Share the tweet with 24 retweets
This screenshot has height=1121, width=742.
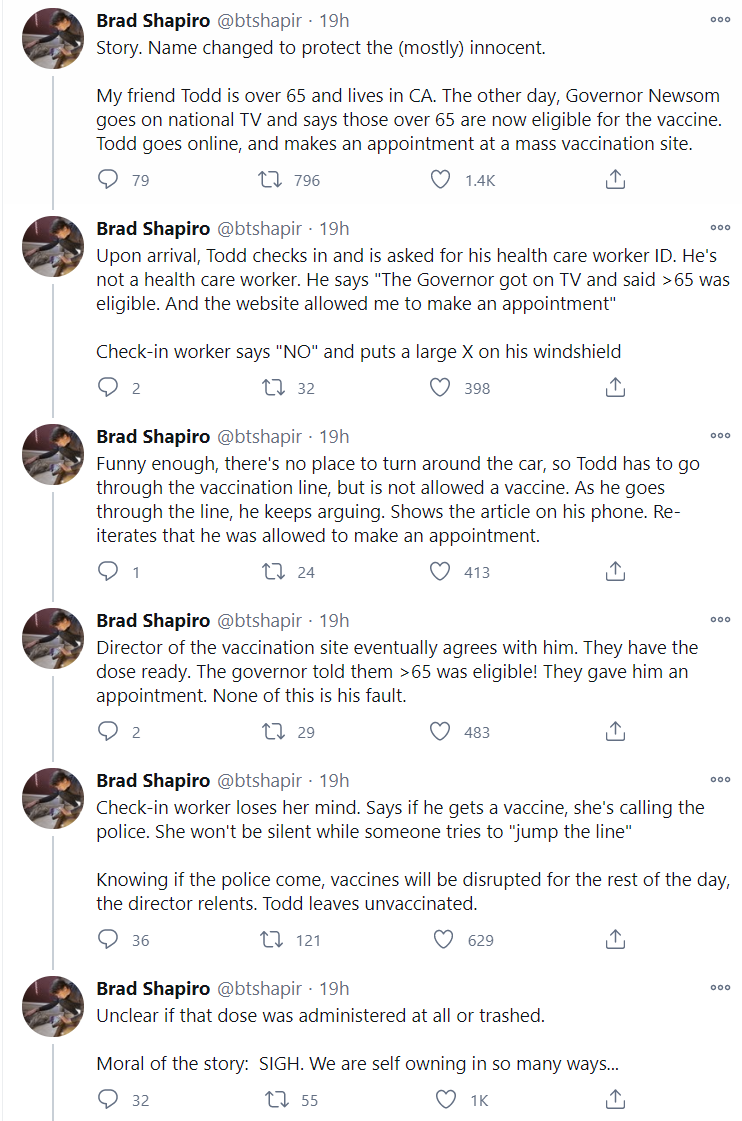616,572
